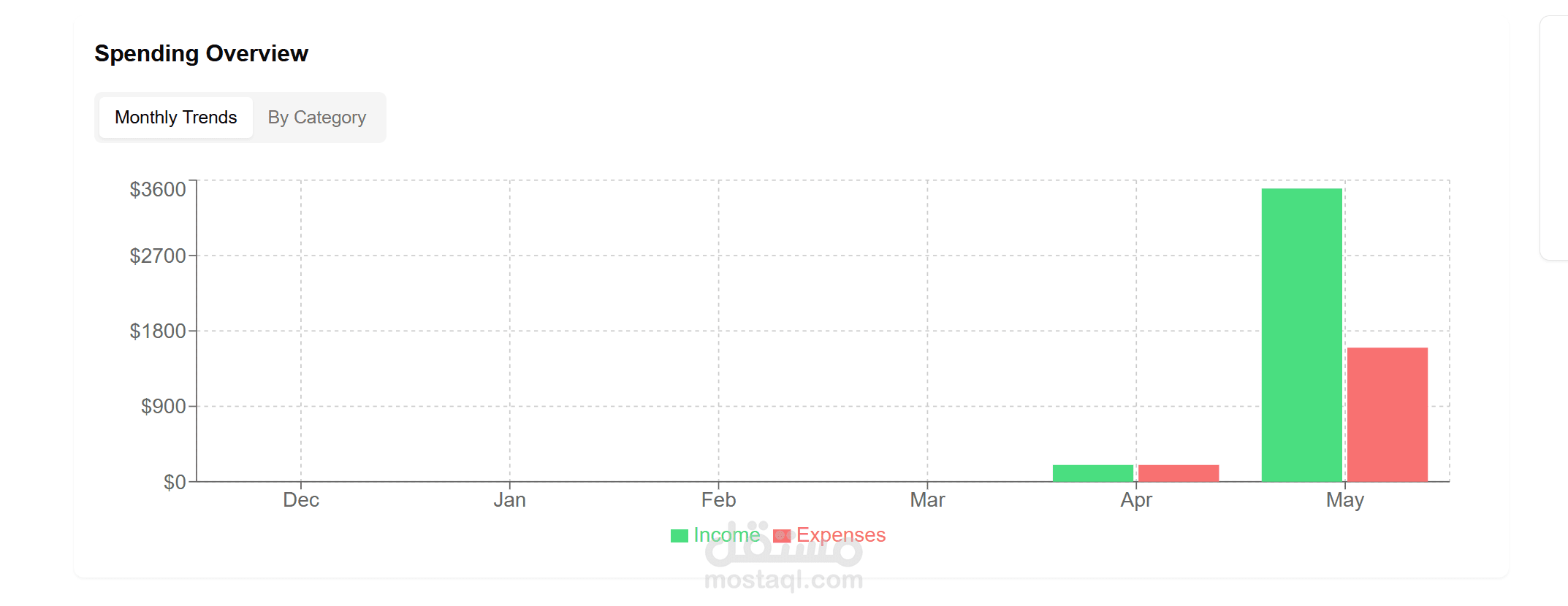Click the May label on x-axis
This screenshot has height=606, width=1568.
pos(1345,500)
